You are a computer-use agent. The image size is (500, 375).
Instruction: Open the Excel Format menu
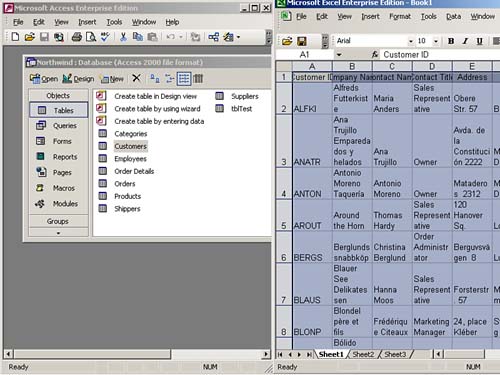400,16
